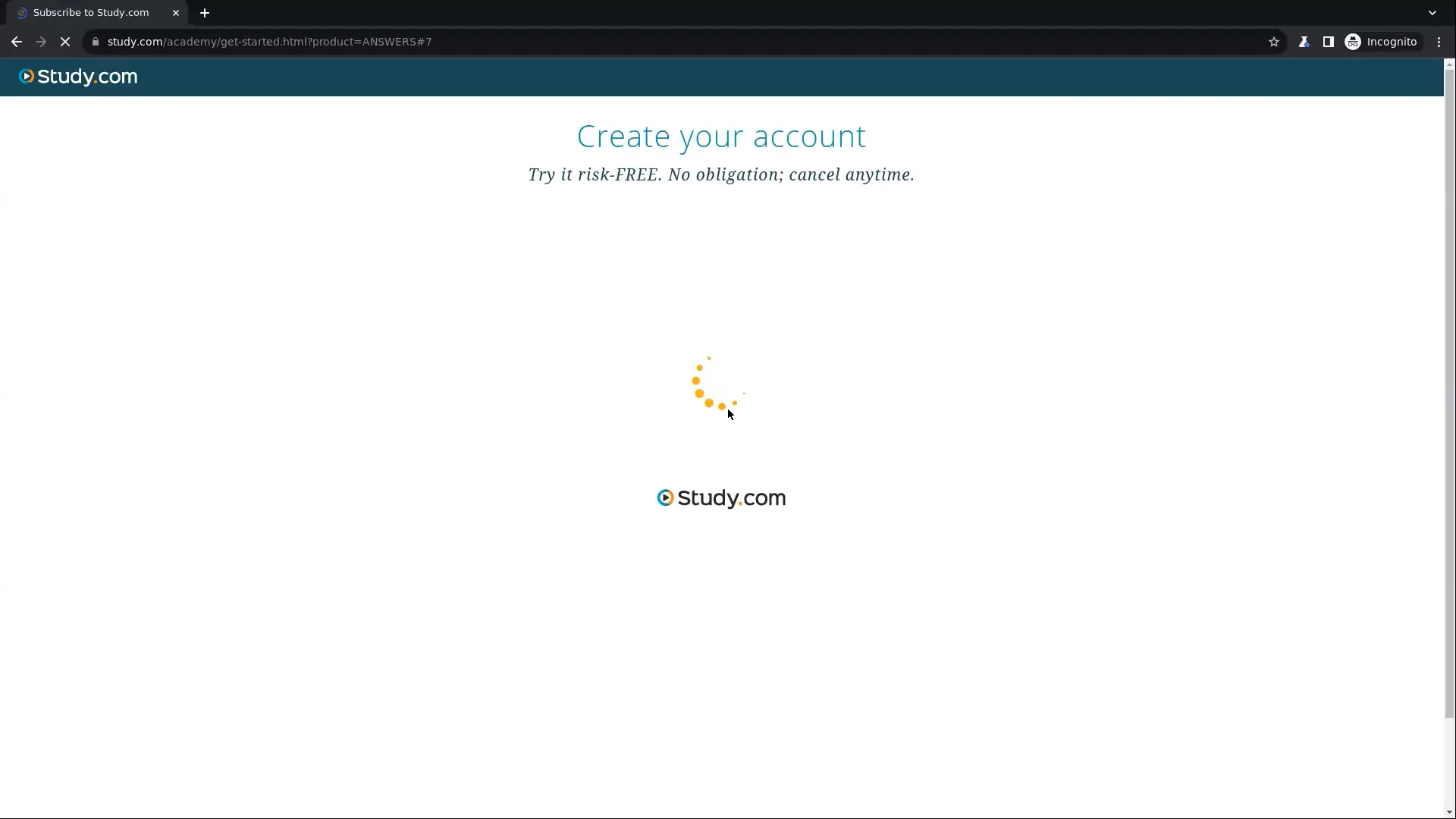Screen dimensions: 1456x819
Task: Click the scrollbar up arrow
Action: (x=1449, y=64)
